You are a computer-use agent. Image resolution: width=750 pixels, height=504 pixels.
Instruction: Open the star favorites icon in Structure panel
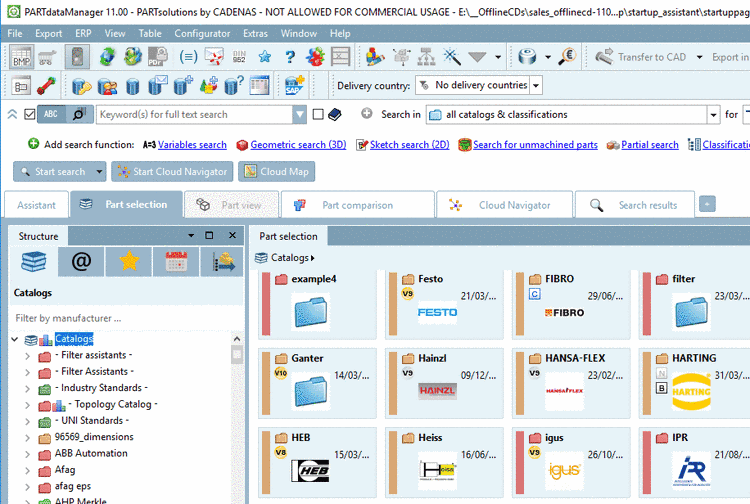129,262
